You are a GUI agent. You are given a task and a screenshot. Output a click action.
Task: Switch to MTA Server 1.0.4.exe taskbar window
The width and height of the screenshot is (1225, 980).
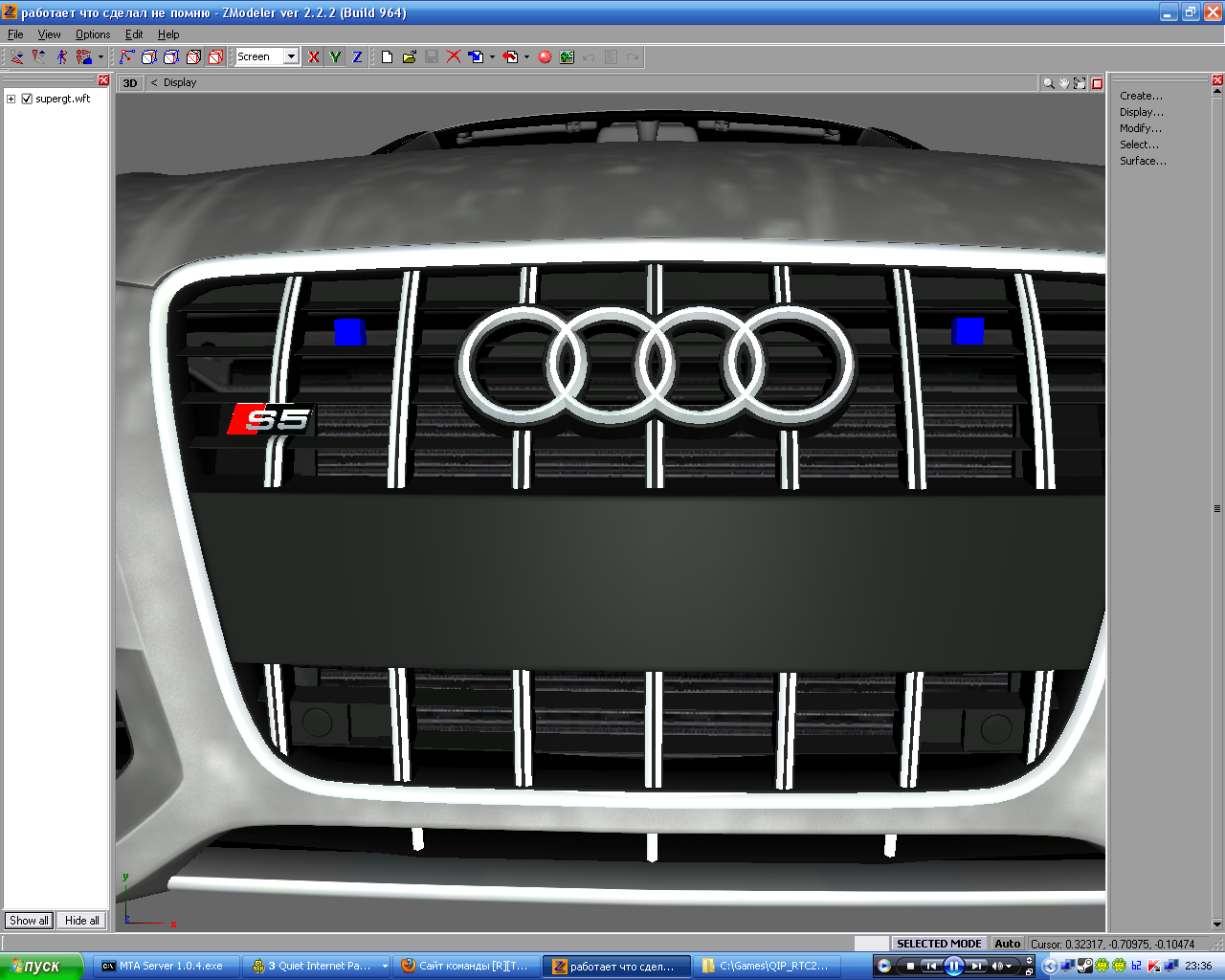pyautogui.click(x=164, y=967)
